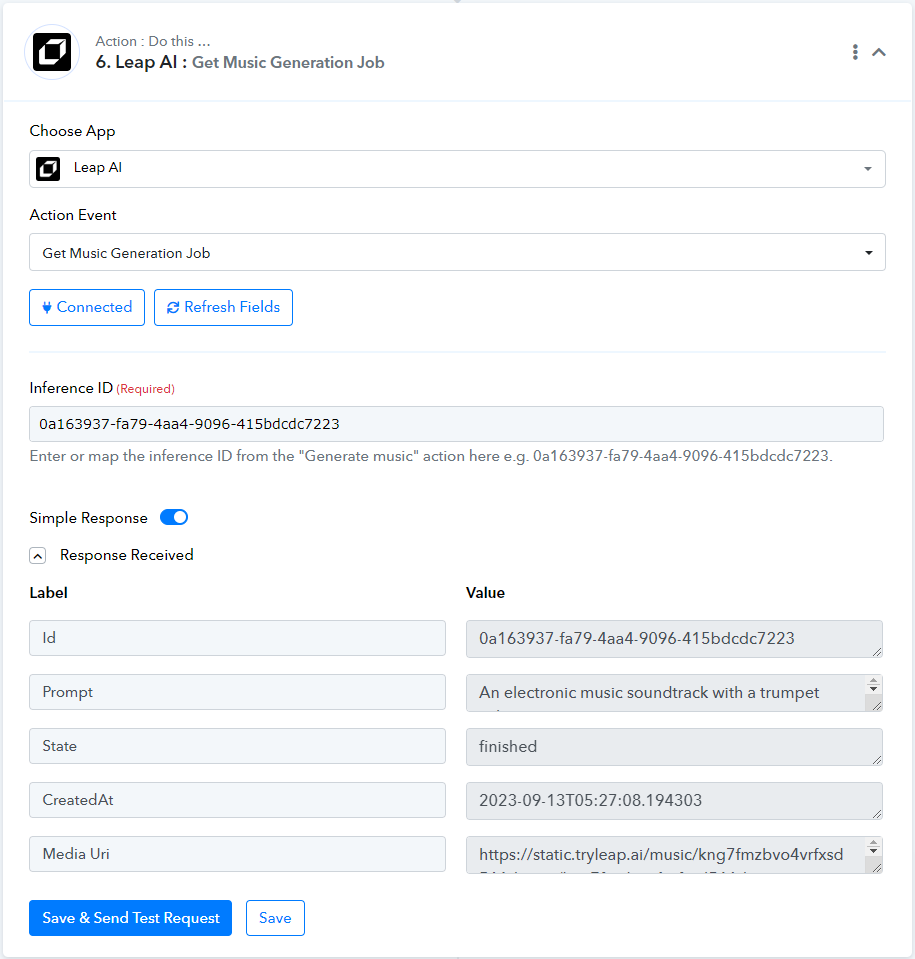The height and width of the screenshot is (959, 915).
Task: Click the Save button
Action: (x=275, y=917)
